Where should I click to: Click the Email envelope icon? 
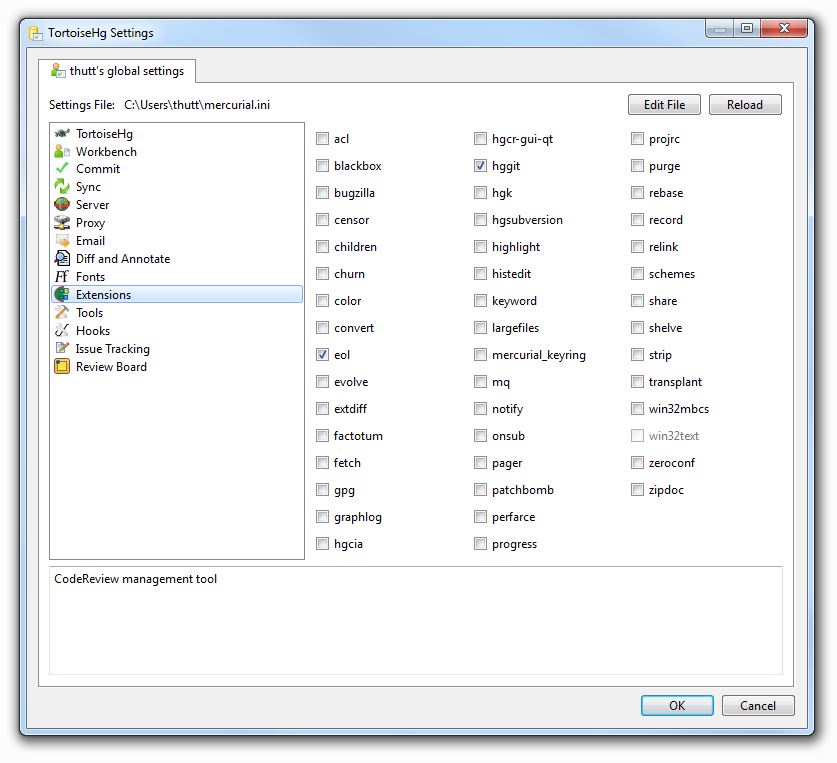click(x=62, y=241)
